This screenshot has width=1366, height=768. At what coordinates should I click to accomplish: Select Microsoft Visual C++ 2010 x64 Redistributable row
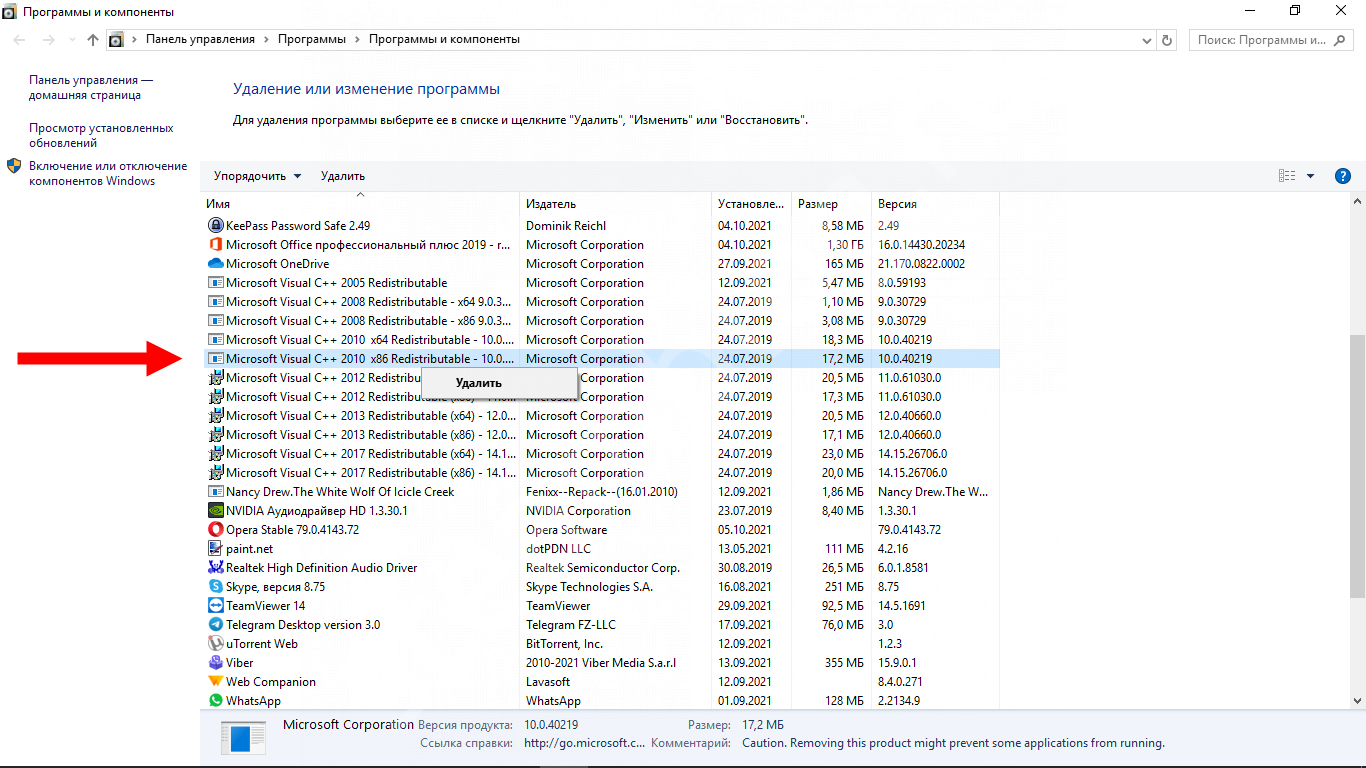tap(600, 340)
